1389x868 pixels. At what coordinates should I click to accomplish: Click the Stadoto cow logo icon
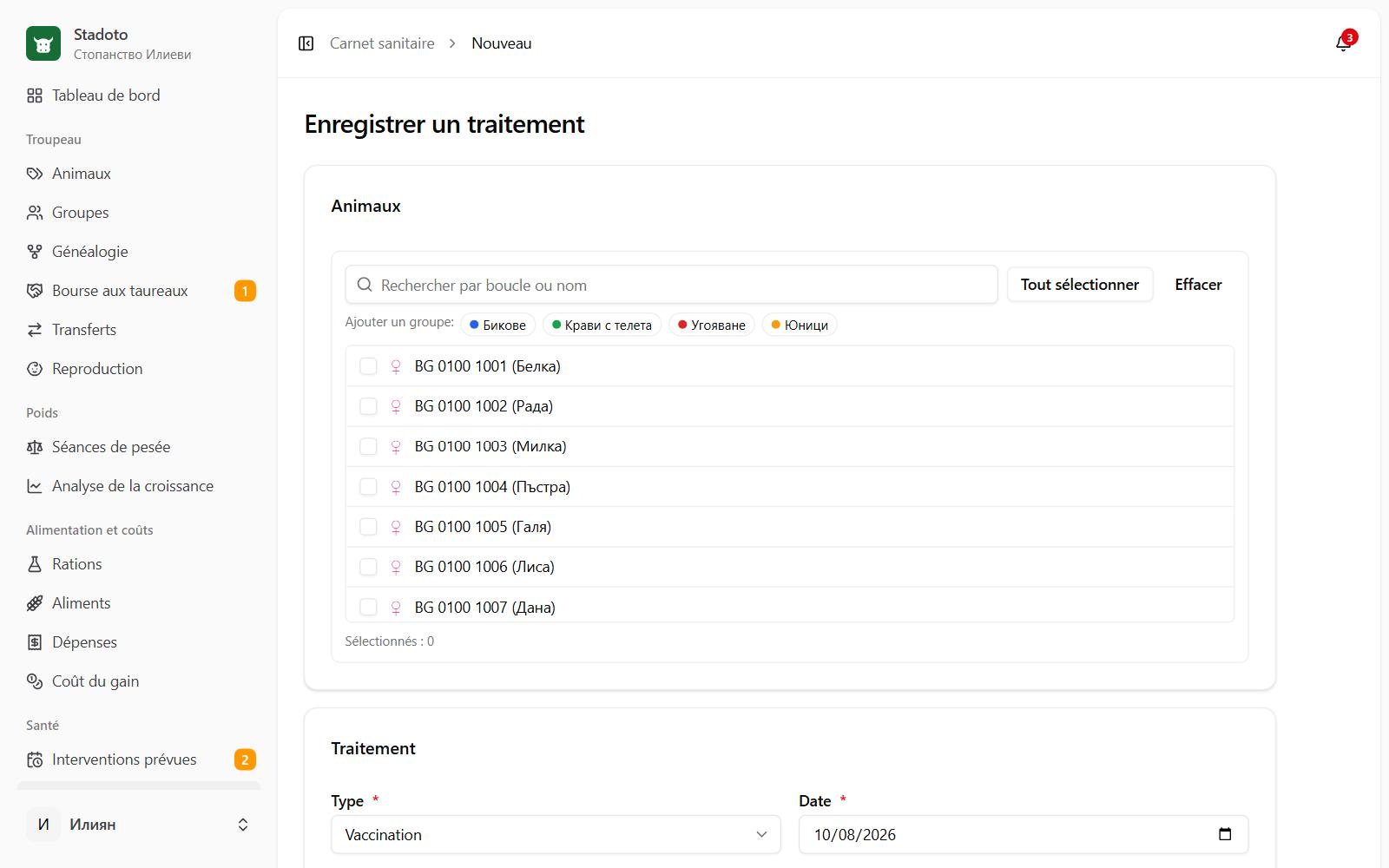click(x=43, y=43)
